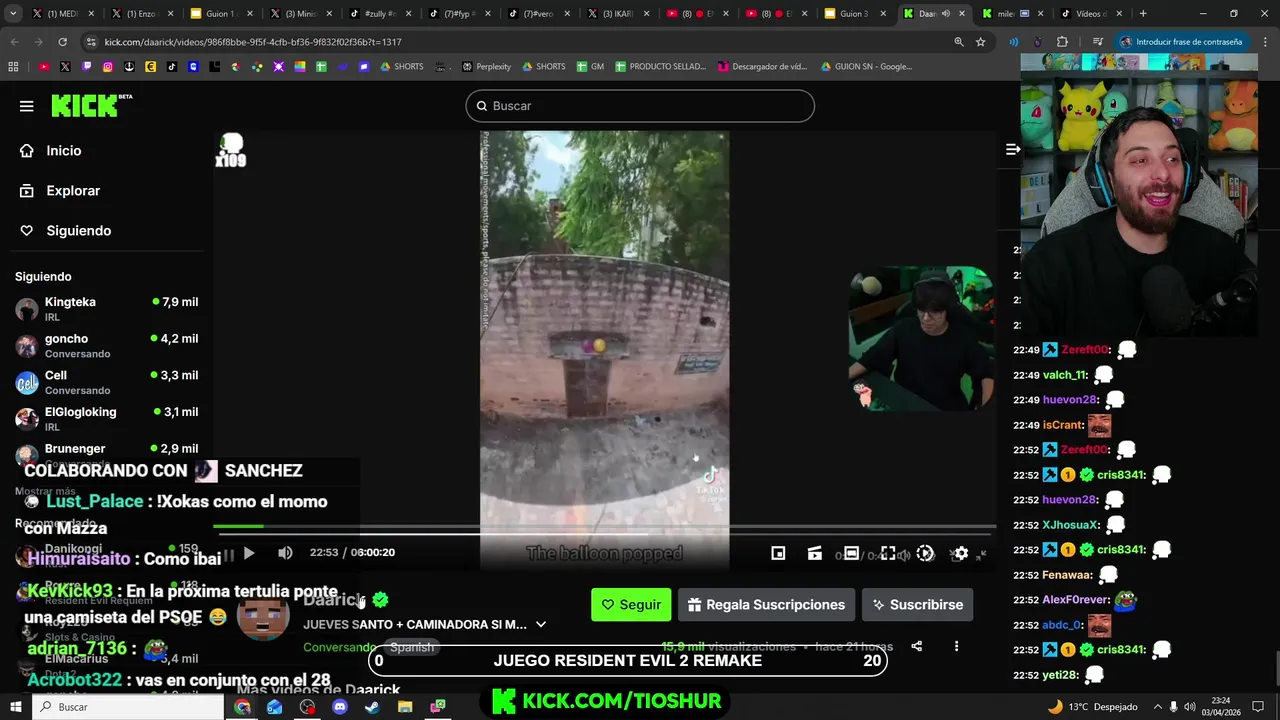
Task: Open GUION SN - Google bookmark
Action: pyautogui.click(x=866, y=67)
